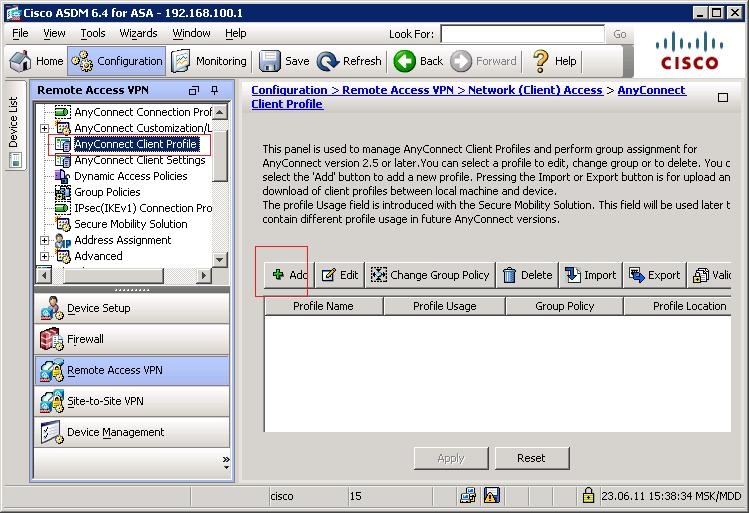Add a new AnyConnect client profile
The height and width of the screenshot is (513, 749).
coord(289,275)
